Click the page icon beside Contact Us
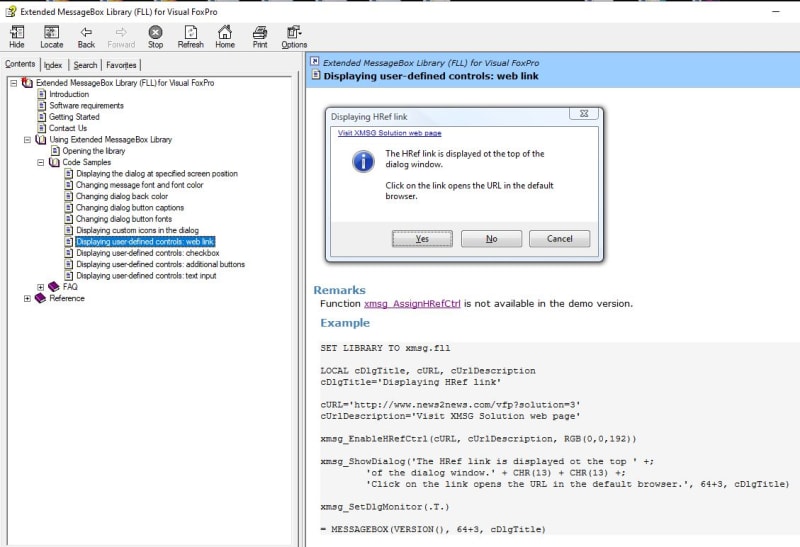 (x=42, y=128)
